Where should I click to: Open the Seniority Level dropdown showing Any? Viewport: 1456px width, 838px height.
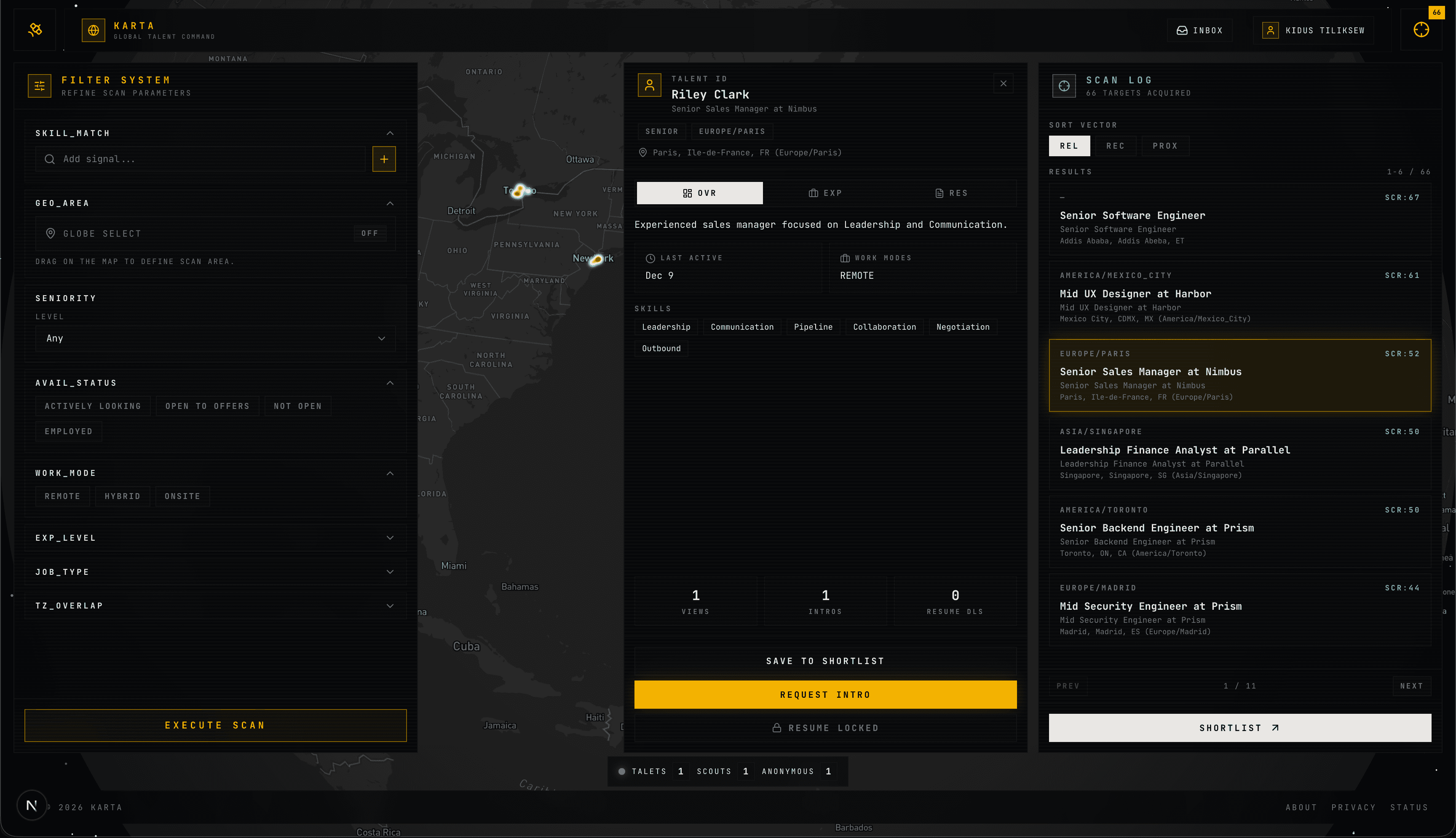(x=214, y=339)
